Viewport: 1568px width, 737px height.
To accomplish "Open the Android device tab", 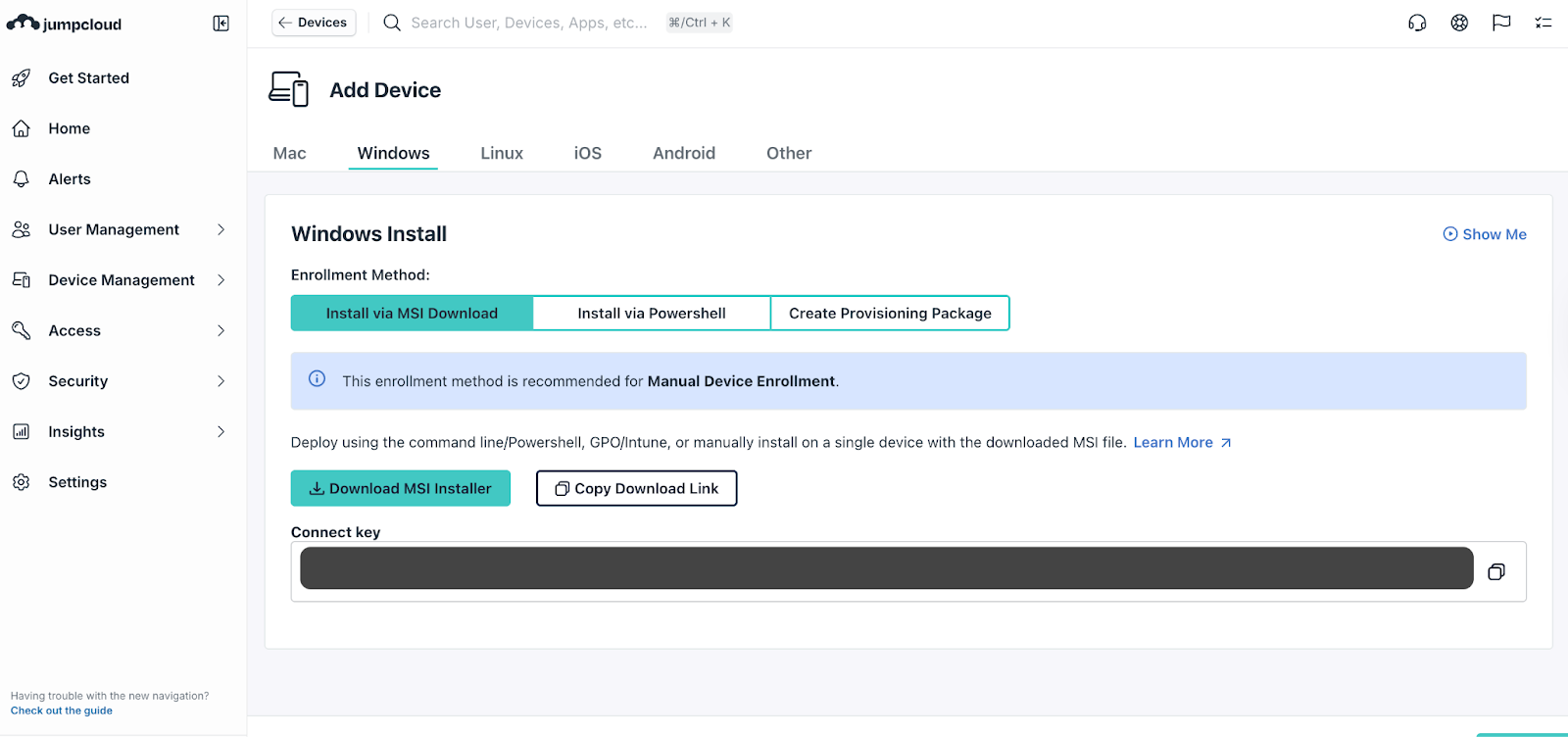I will [684, 153].
